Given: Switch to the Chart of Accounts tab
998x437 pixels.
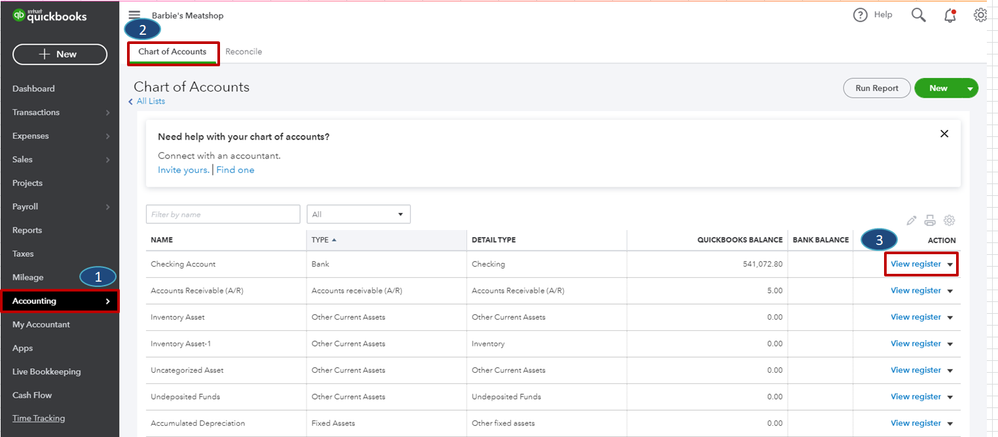Looking at the screenshot, I should pos(172,52).
